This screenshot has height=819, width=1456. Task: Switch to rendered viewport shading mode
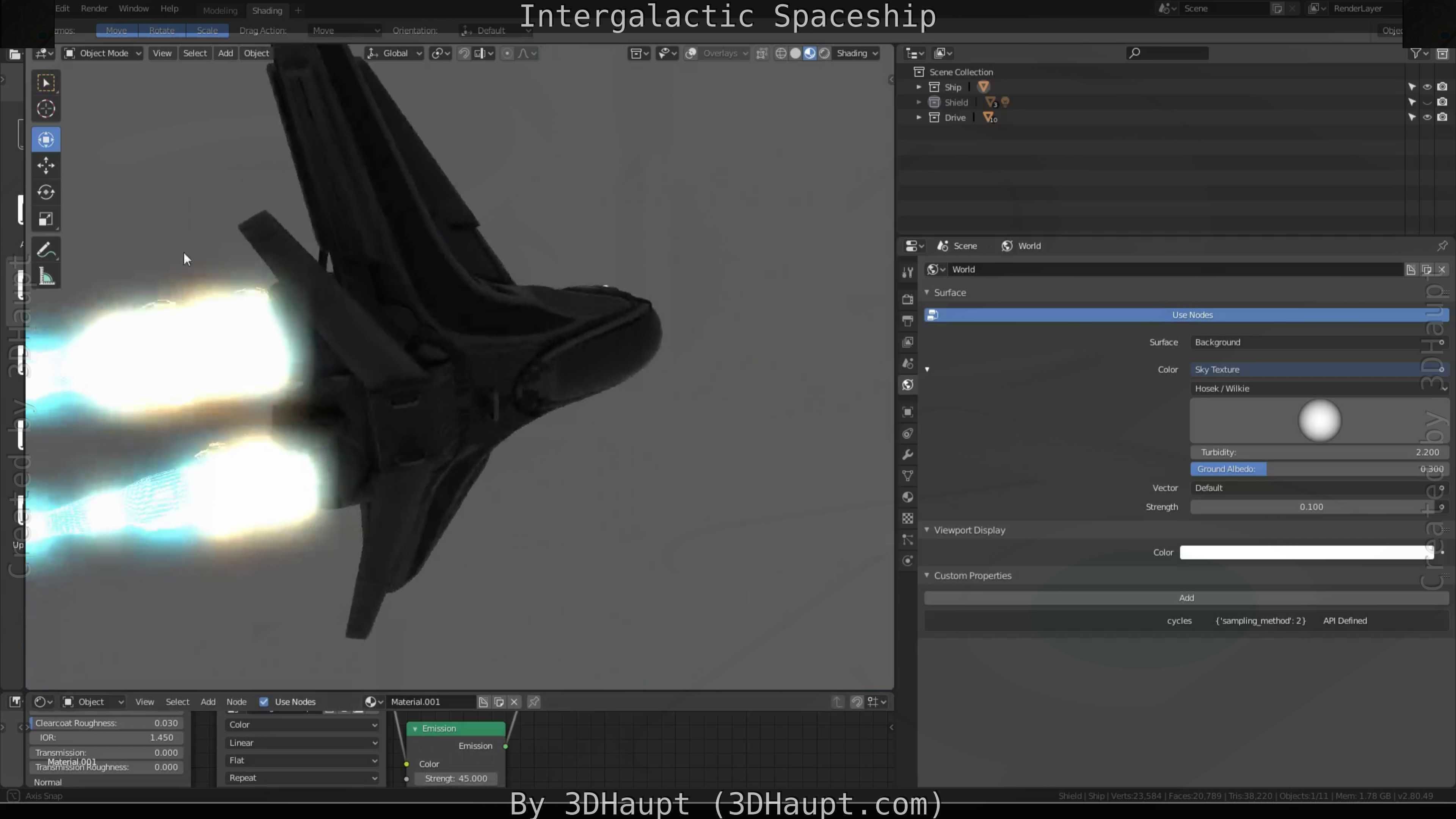pos(825,53)
